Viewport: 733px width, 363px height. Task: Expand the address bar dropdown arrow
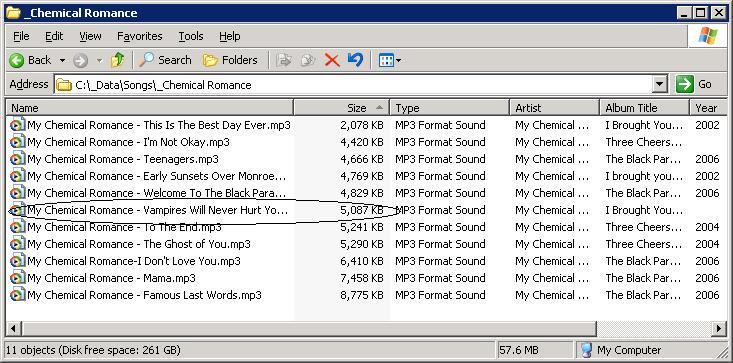click(x=660, y=85)
